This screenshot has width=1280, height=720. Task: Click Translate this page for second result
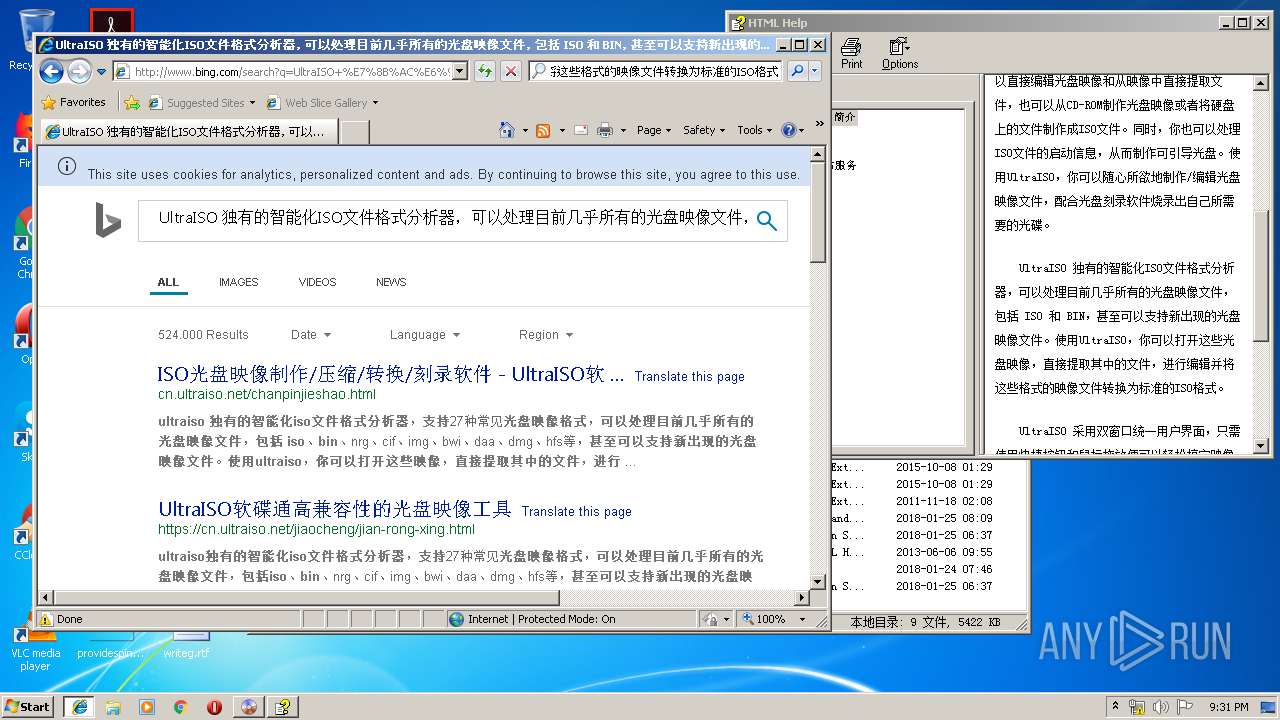click(x=576, y=511)
